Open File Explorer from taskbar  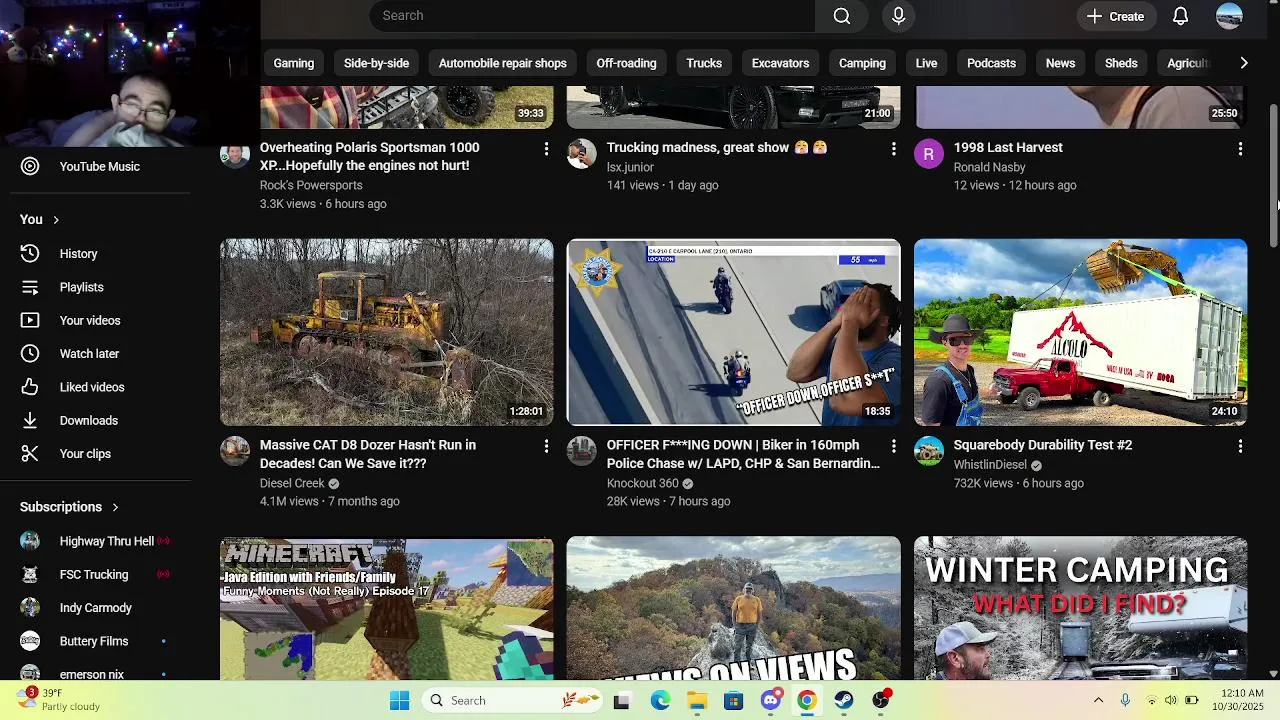[x=697, y=701]
